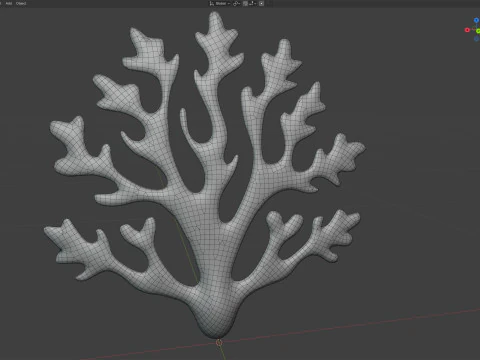This screenshot has height=360, width=480.
Task: Click the object origin circle below coral base
Action: pos(219,342)
